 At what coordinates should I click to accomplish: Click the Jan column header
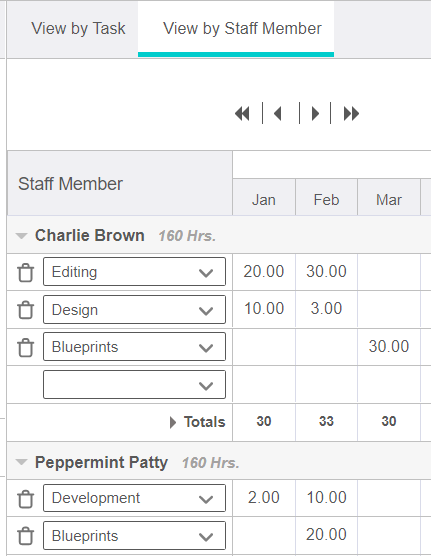[264, 198]
